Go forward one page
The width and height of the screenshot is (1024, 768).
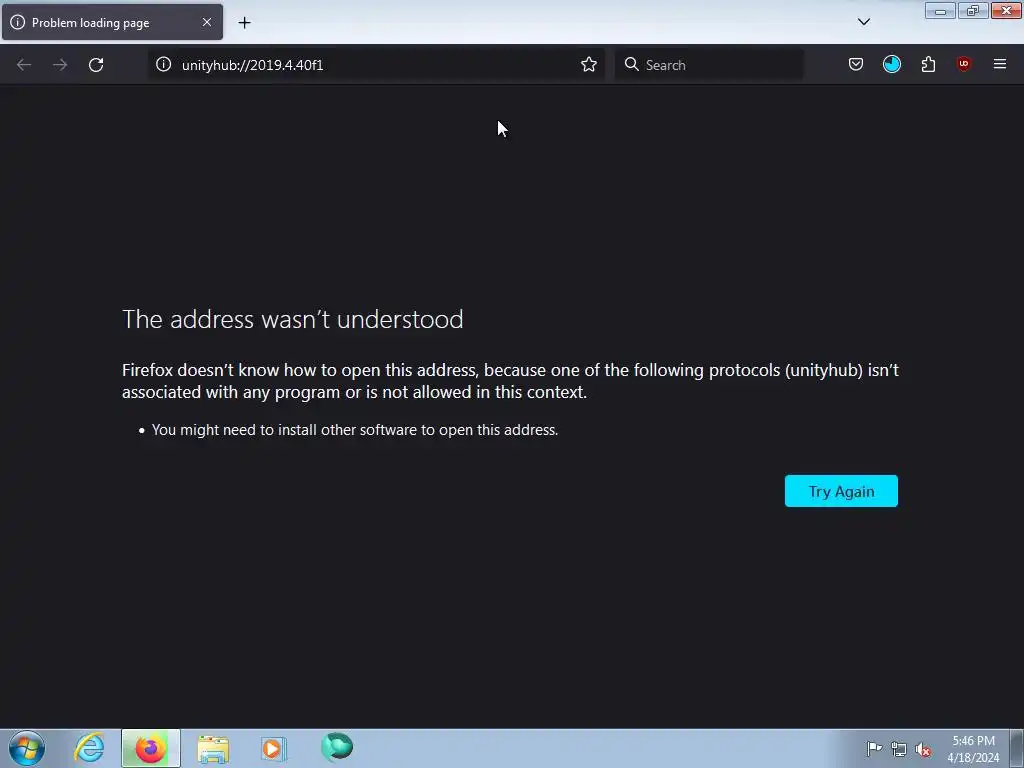point(60,65)
